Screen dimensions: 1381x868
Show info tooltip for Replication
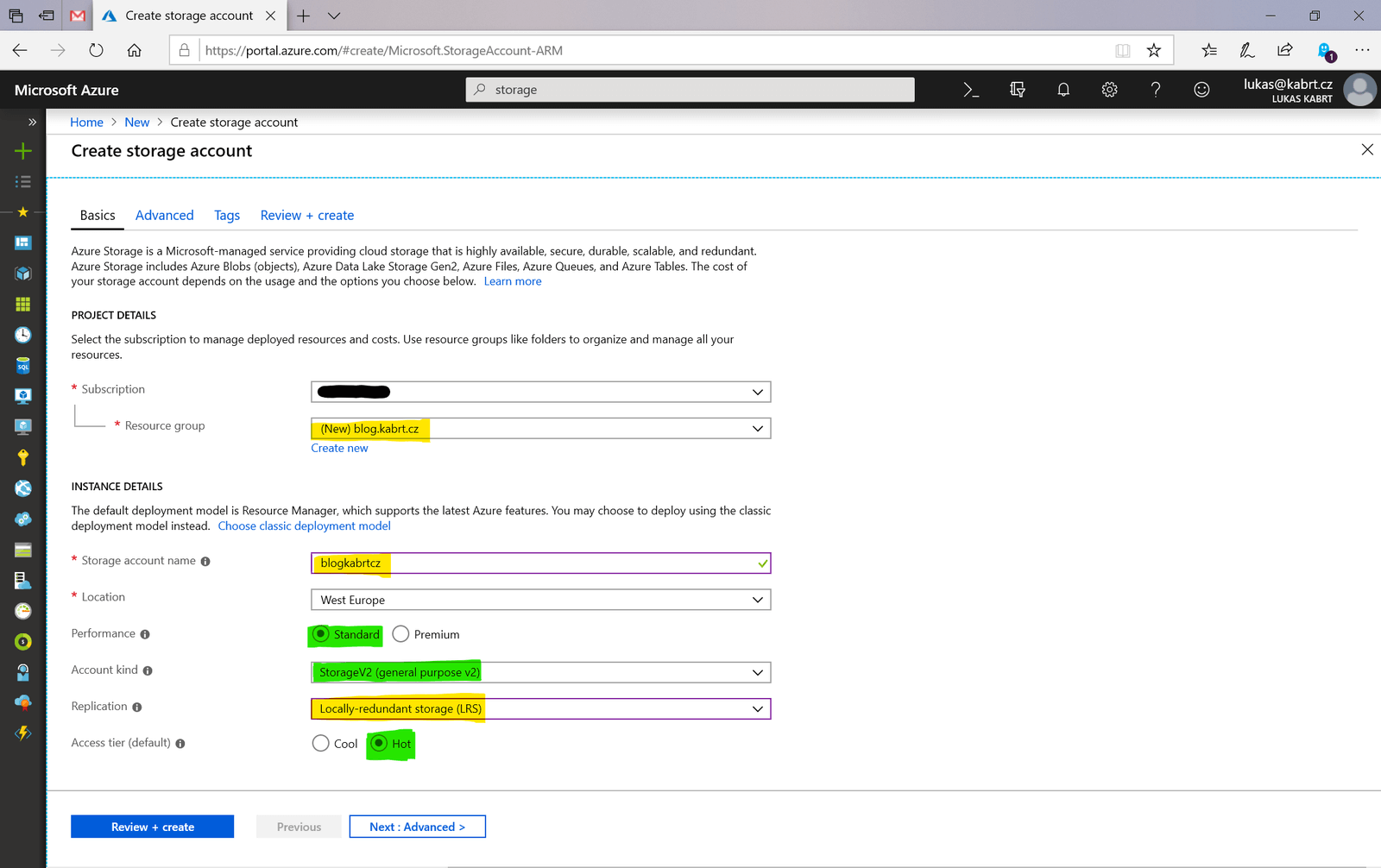(137, 708)
